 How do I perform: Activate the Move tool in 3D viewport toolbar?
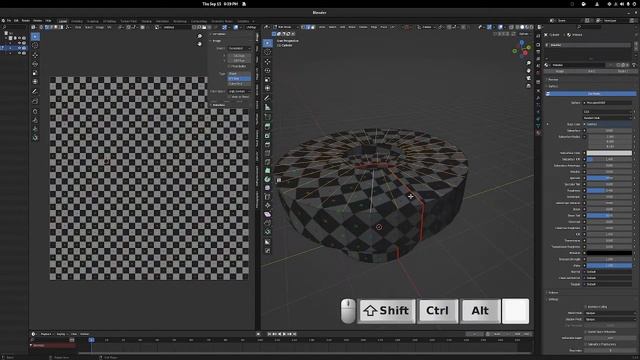click(x=267, y=62)
